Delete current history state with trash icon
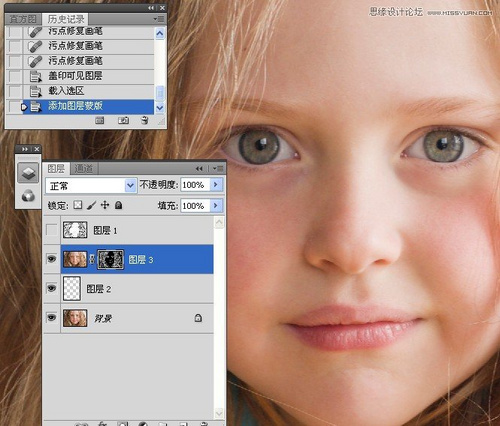Viewport: 500px width, 426px height. [144, 120]
